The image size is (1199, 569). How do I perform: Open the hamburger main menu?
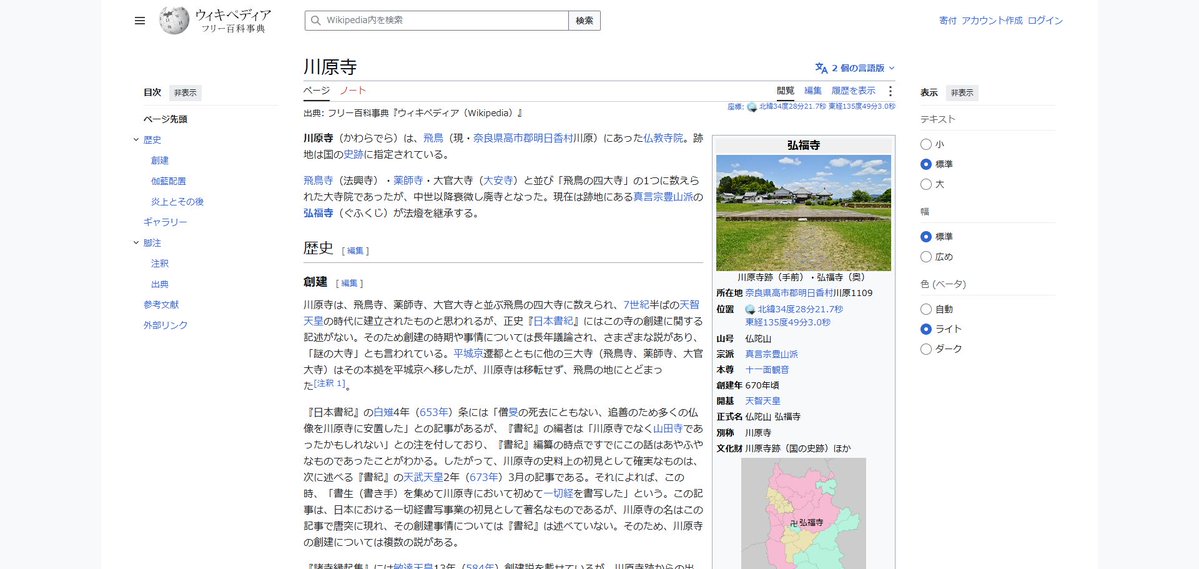[x=139, y=21]
